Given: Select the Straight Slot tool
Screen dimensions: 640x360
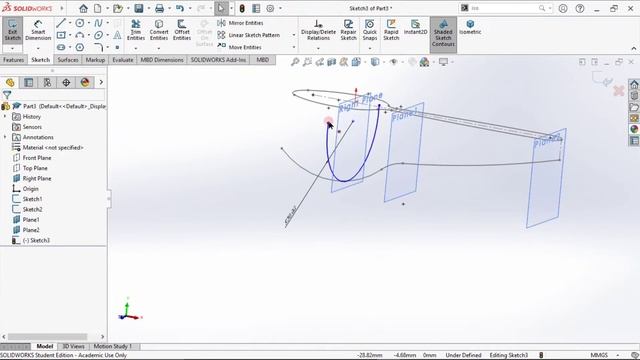Looking at the screenshot, I should 61,47.
